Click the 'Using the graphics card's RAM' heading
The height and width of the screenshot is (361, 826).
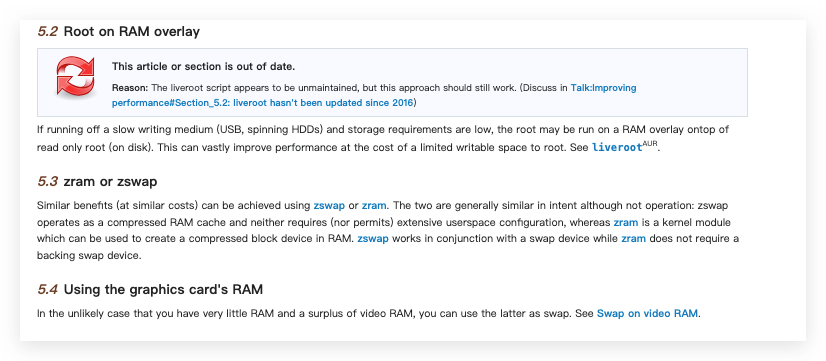pos(163,289)
